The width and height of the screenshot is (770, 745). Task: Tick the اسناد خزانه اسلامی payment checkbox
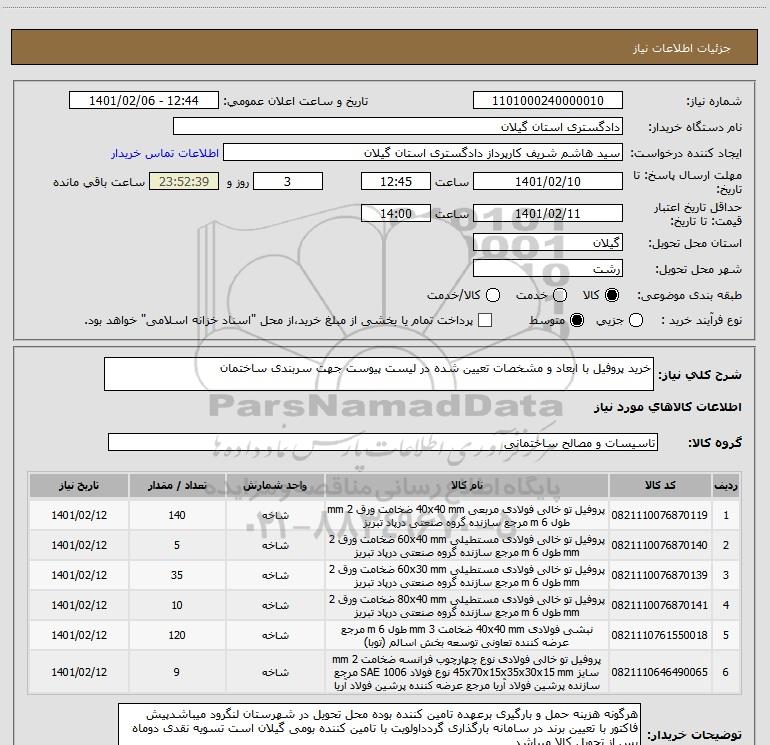(x=485, y=320)
